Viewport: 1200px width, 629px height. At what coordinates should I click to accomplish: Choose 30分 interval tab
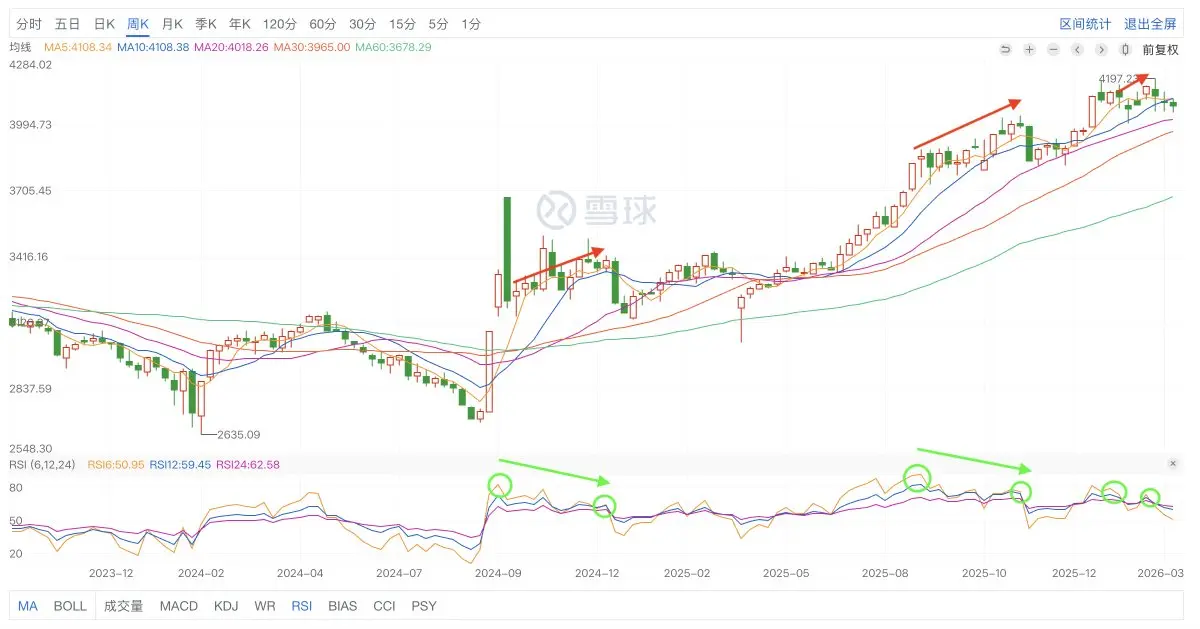point(363,23)
